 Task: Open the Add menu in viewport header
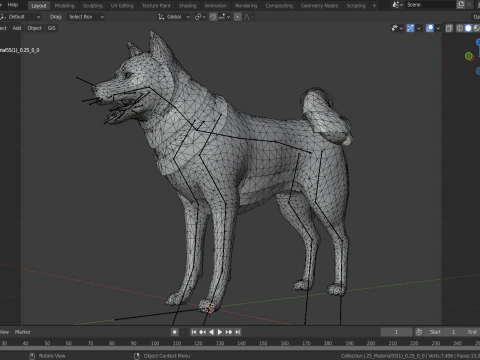pyautogui.click(x=17, y=28)
